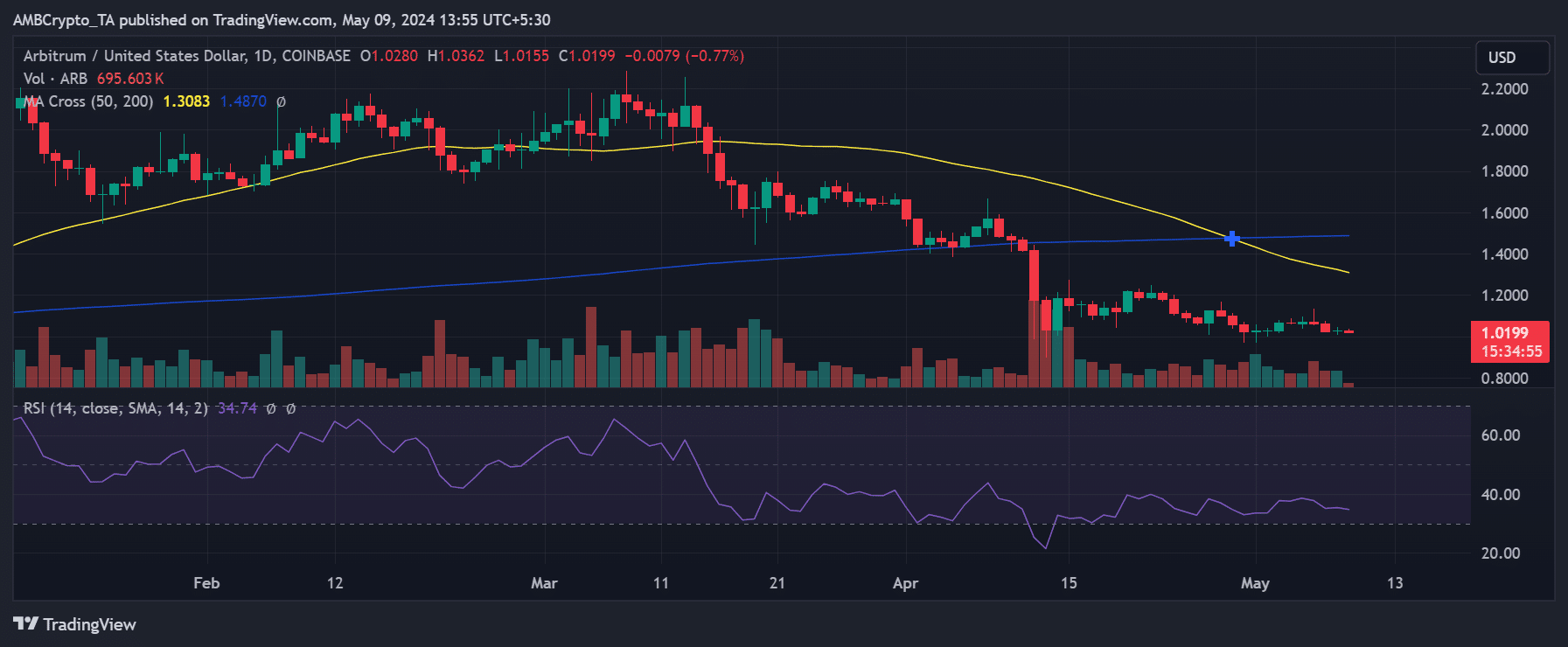Click the 200 MA value 1.4870
Viewport: 1568px width, 647px height.
click(243, 101)
